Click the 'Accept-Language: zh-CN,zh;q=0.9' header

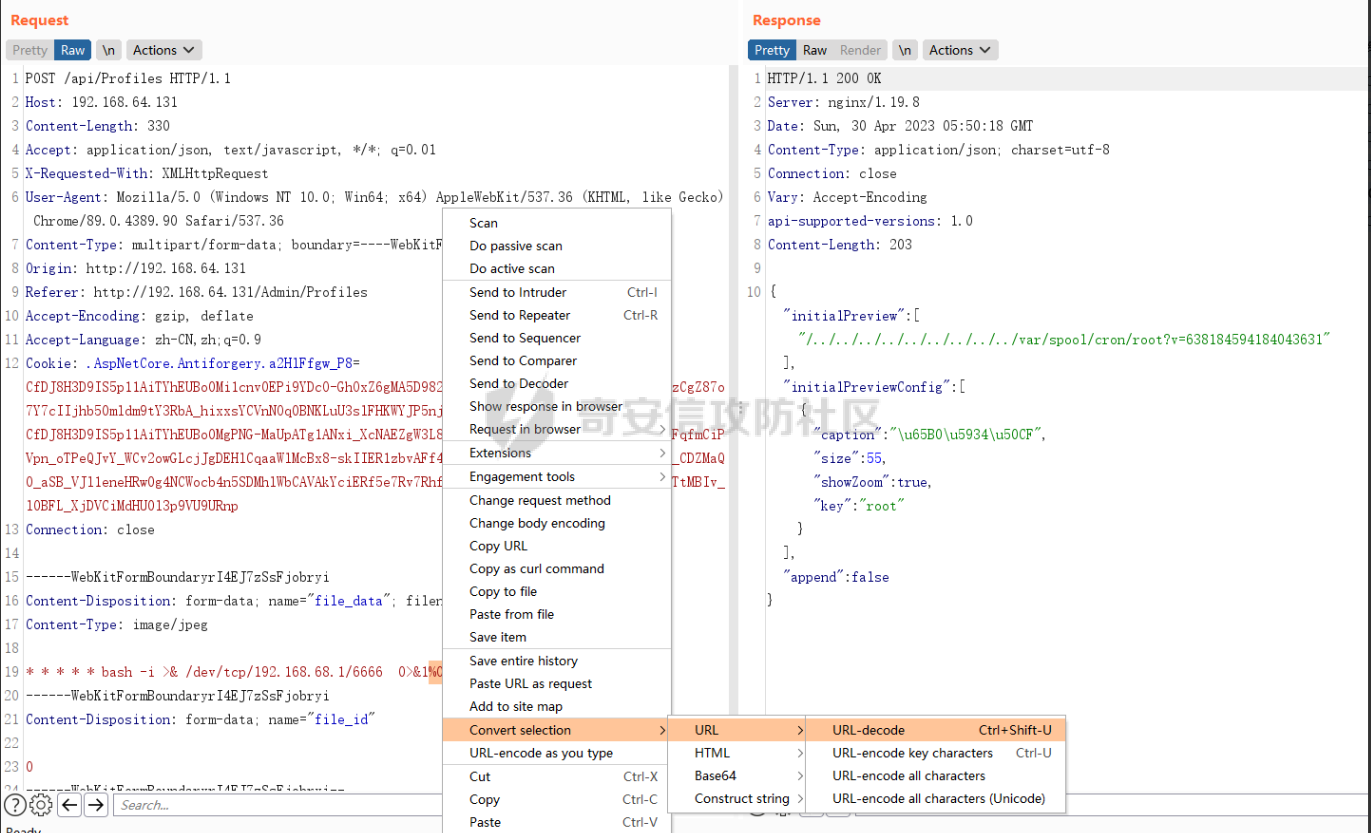(143, 340)
